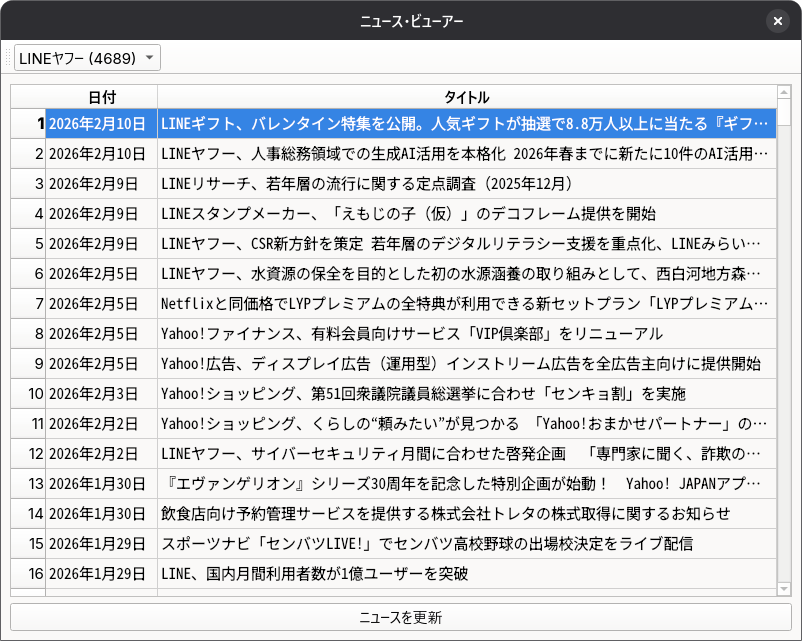Select the Yahoo!ファイナンス VIP倶楽部 news title
802x641 pixels.
[x=466, y=334]
